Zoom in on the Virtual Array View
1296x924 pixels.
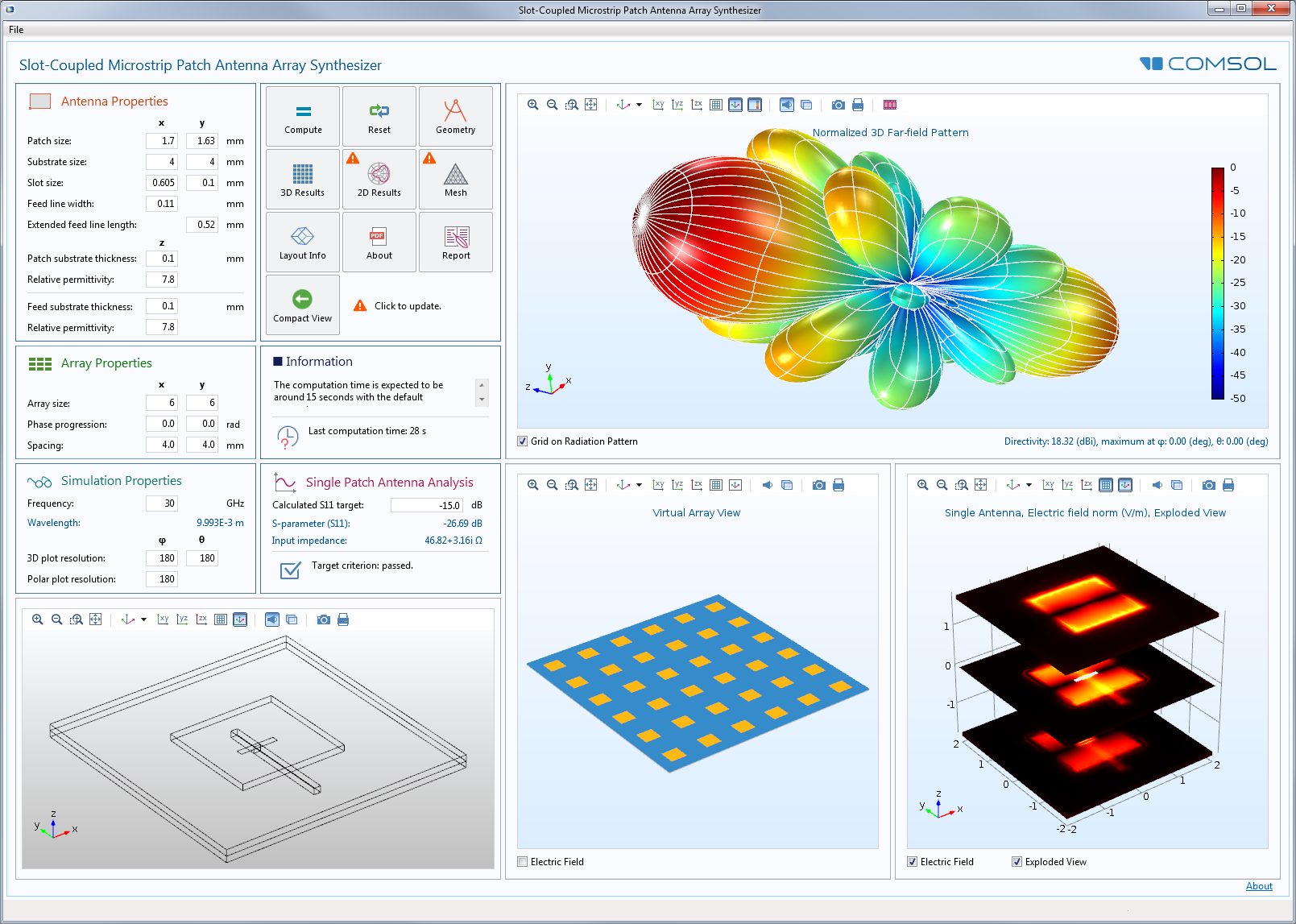coord(533,485)
